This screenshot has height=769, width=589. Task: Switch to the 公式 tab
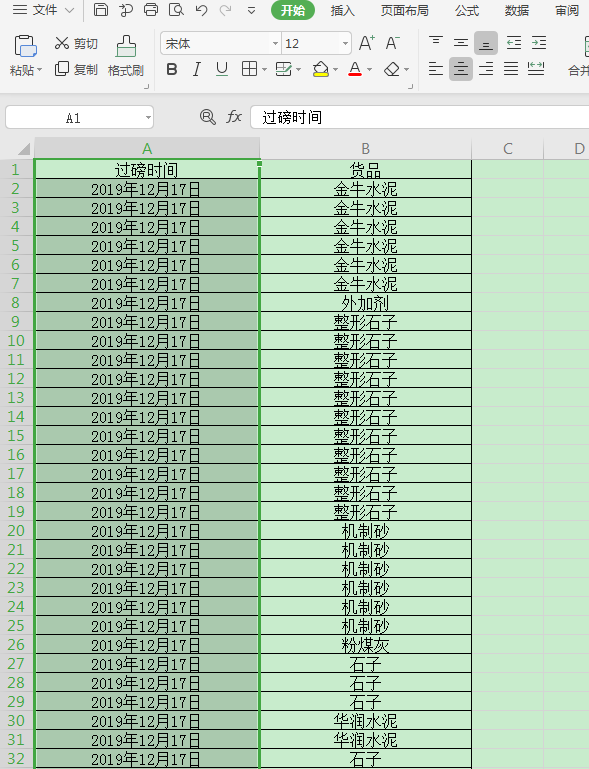pos(466,10)
